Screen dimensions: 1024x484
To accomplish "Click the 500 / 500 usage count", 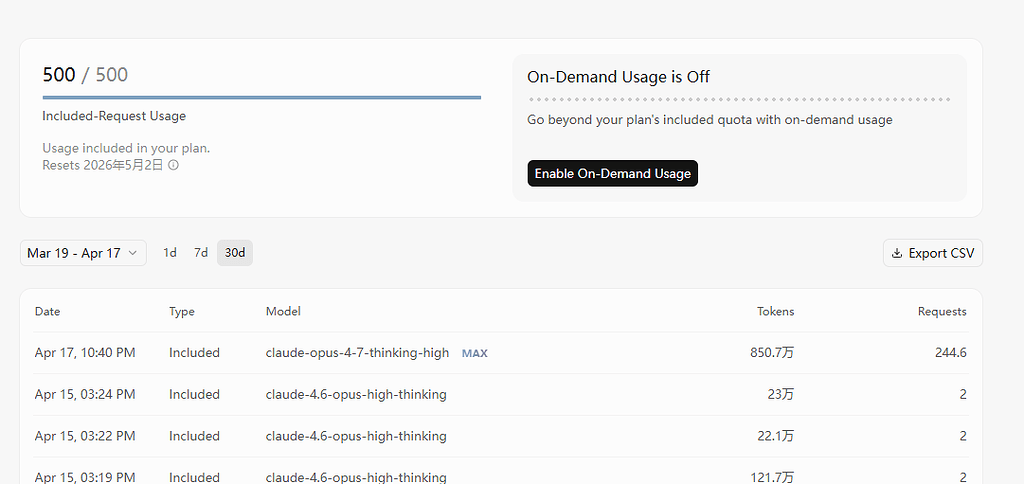I will [85, 75].
